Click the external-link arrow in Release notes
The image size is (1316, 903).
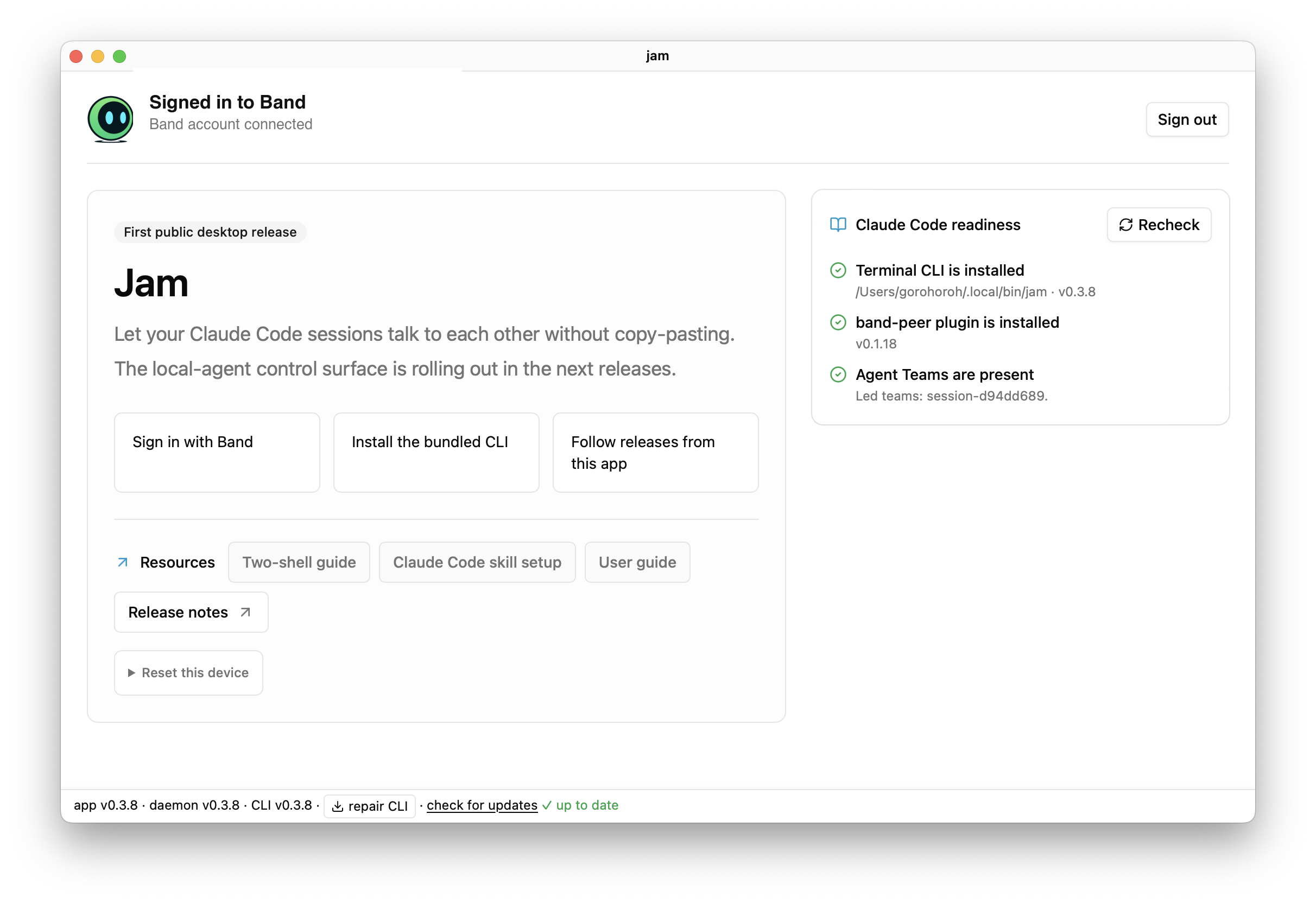(x=245, y=612)
